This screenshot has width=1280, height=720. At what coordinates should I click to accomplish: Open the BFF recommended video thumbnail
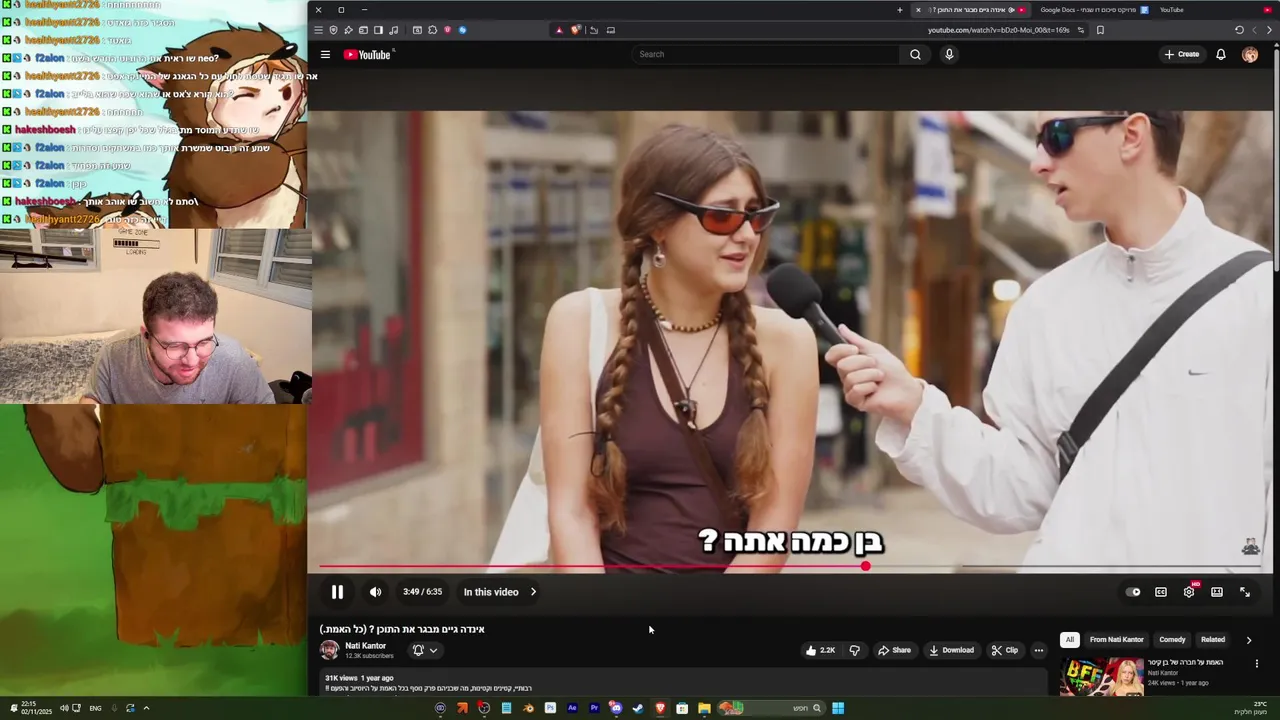click(x=1102, y=677)
